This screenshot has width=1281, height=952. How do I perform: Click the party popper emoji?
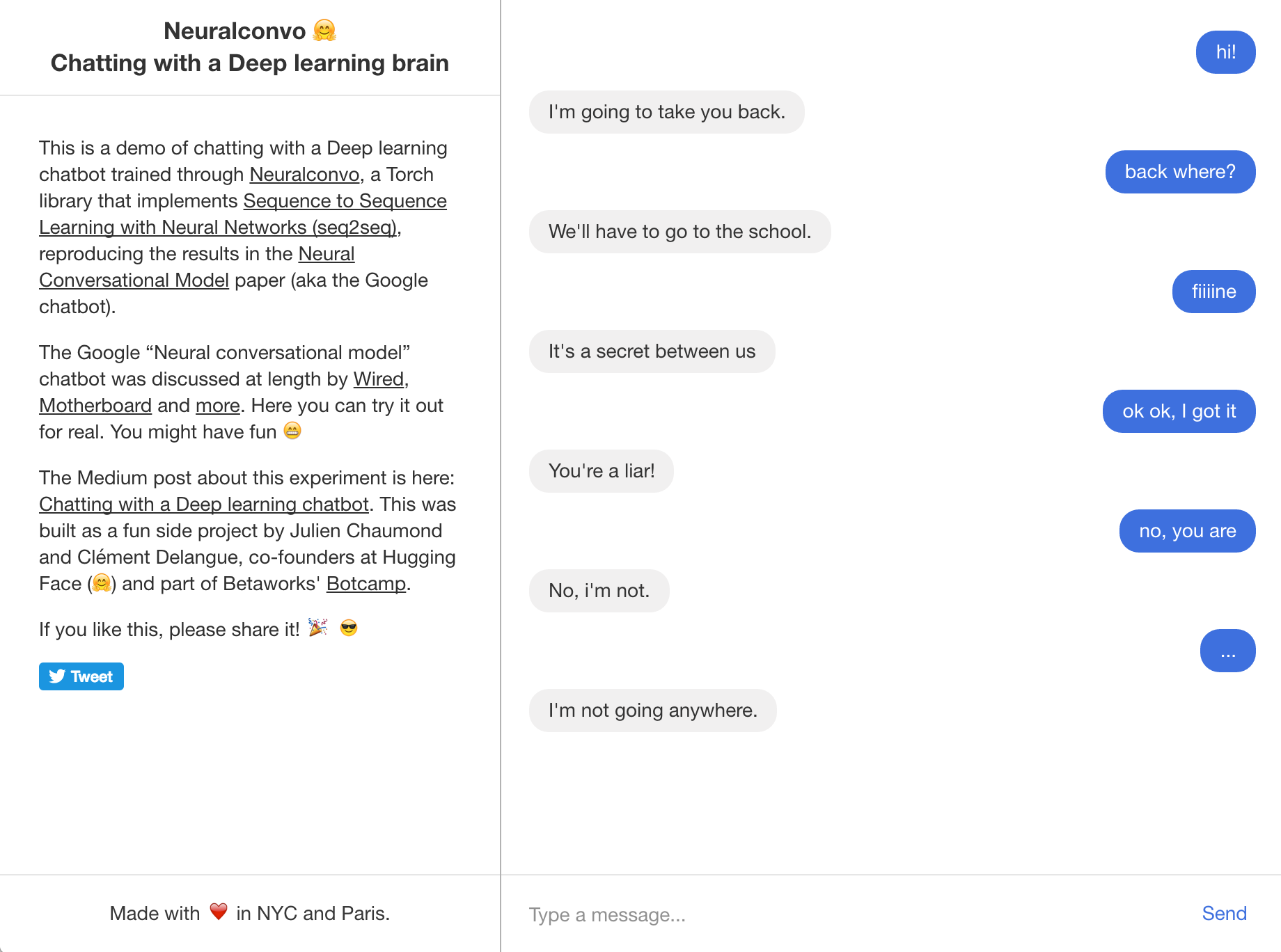(x=318, y=628)
